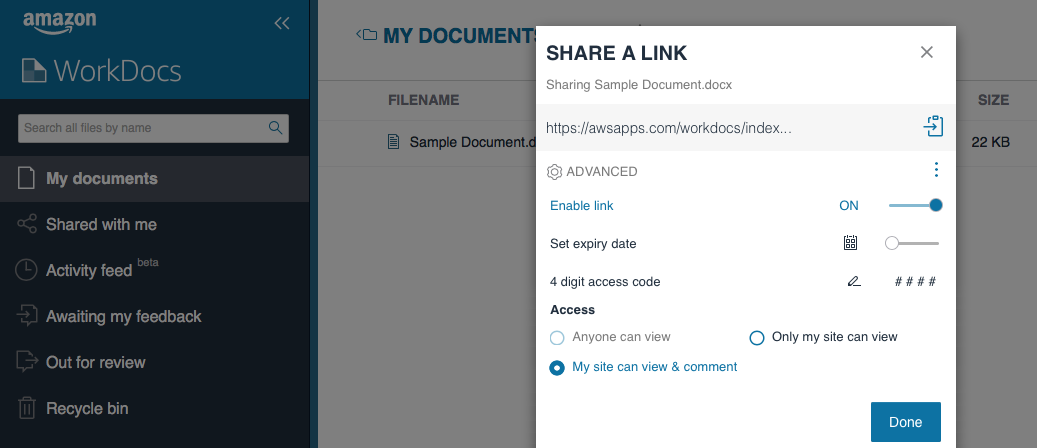Open Shared with me section
Screen dimensions: 1037x448
(154, 224)
